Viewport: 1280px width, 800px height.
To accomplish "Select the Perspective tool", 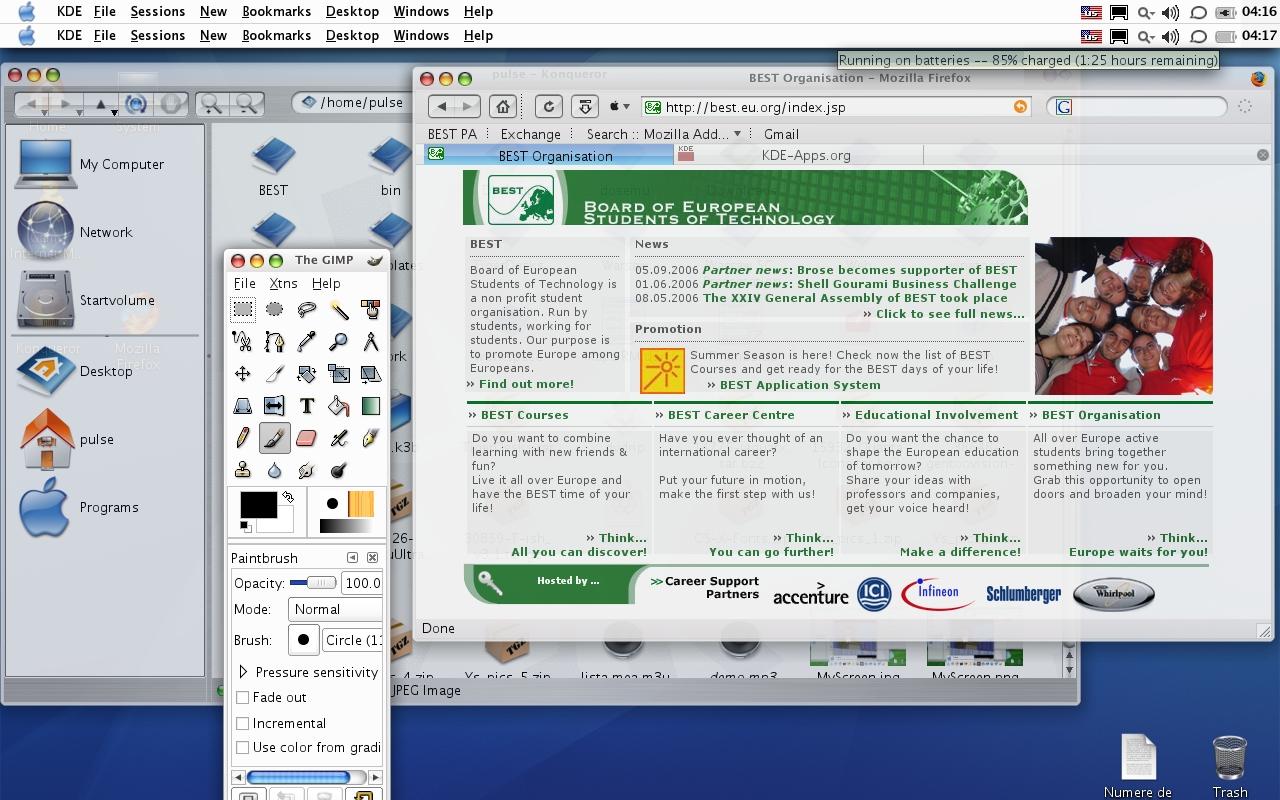I will pos(242,405).
